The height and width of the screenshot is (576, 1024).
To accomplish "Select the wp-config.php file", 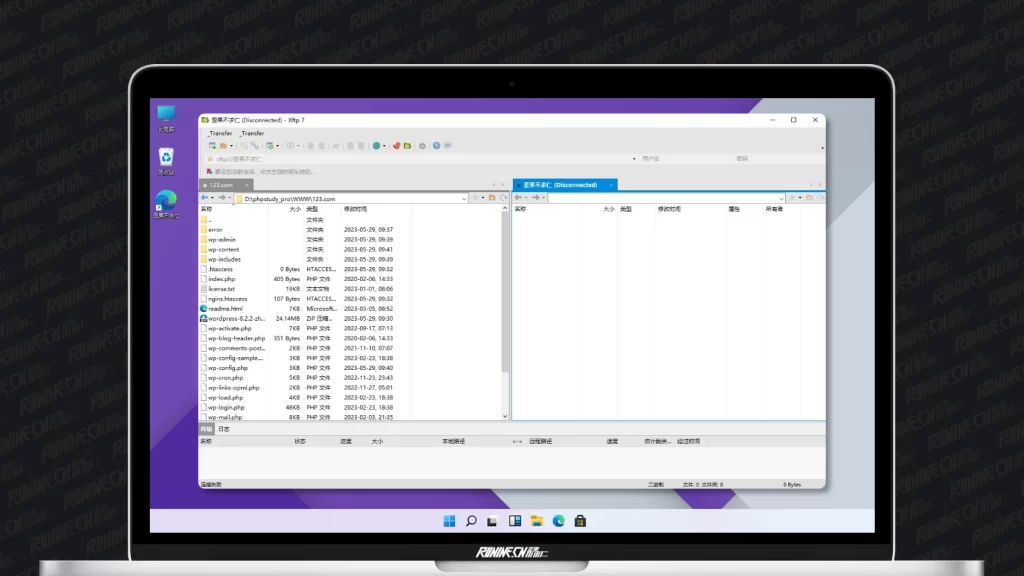I will click(227, 368).
